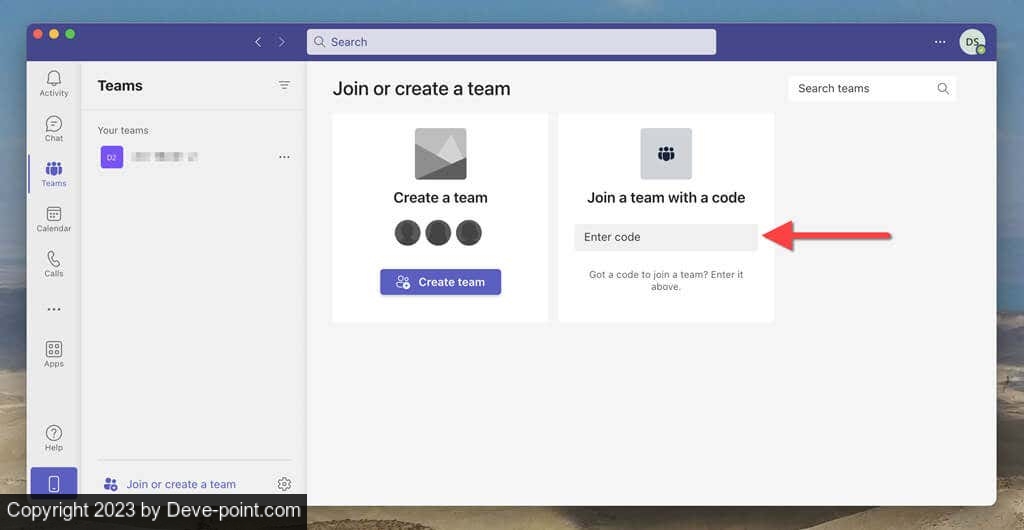Click the Enter code field
The width and height of the screenshot is (1024, 530).
coord(666,237)
